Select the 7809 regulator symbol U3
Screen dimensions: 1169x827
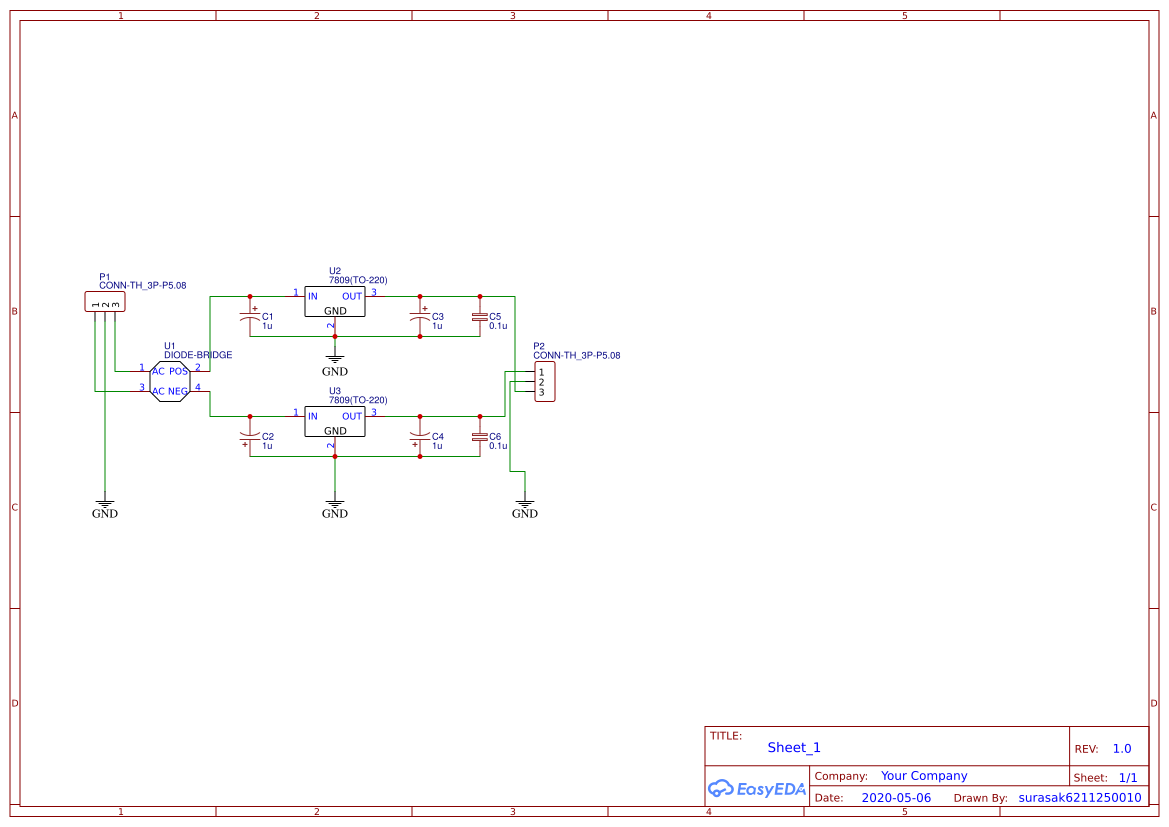pyautogui.click(x=334, y=423)
